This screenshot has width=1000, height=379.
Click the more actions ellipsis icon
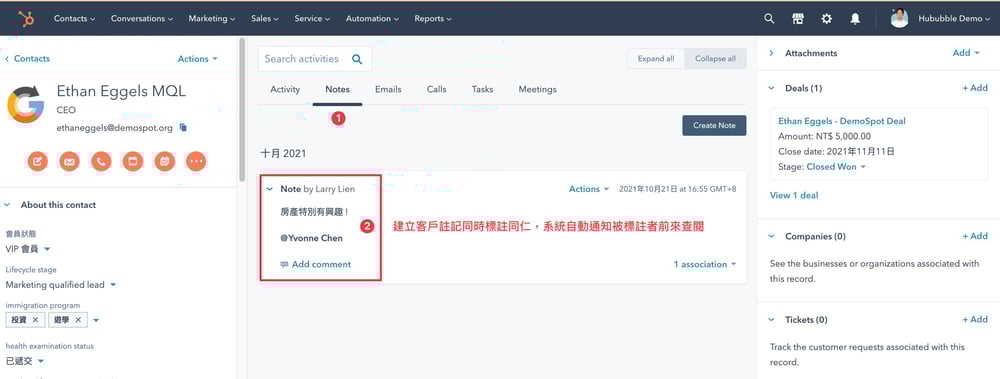click(196, 161)
